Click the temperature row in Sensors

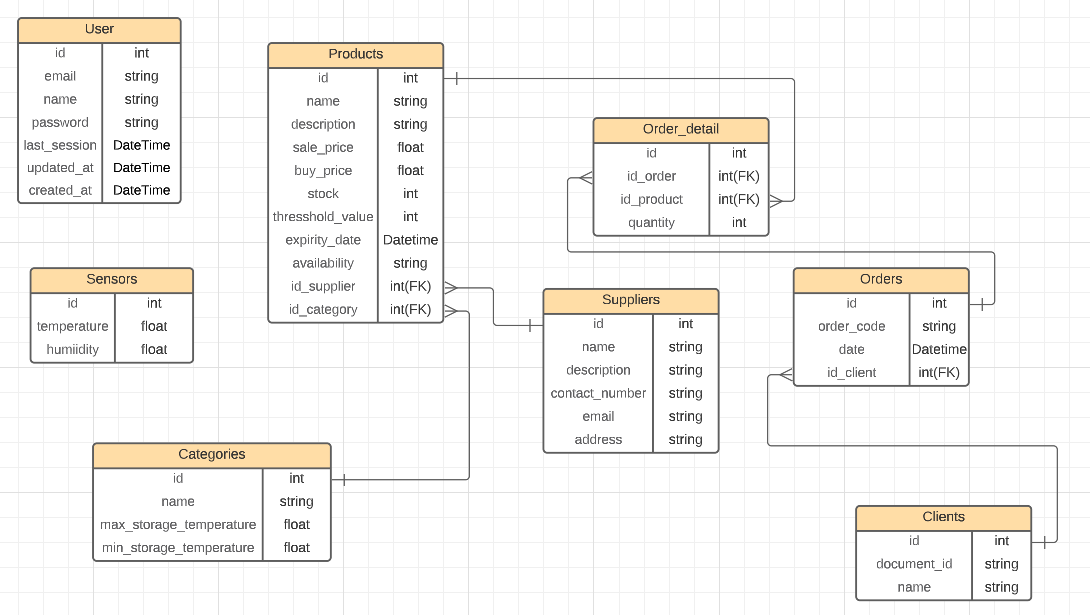[72, 326]
